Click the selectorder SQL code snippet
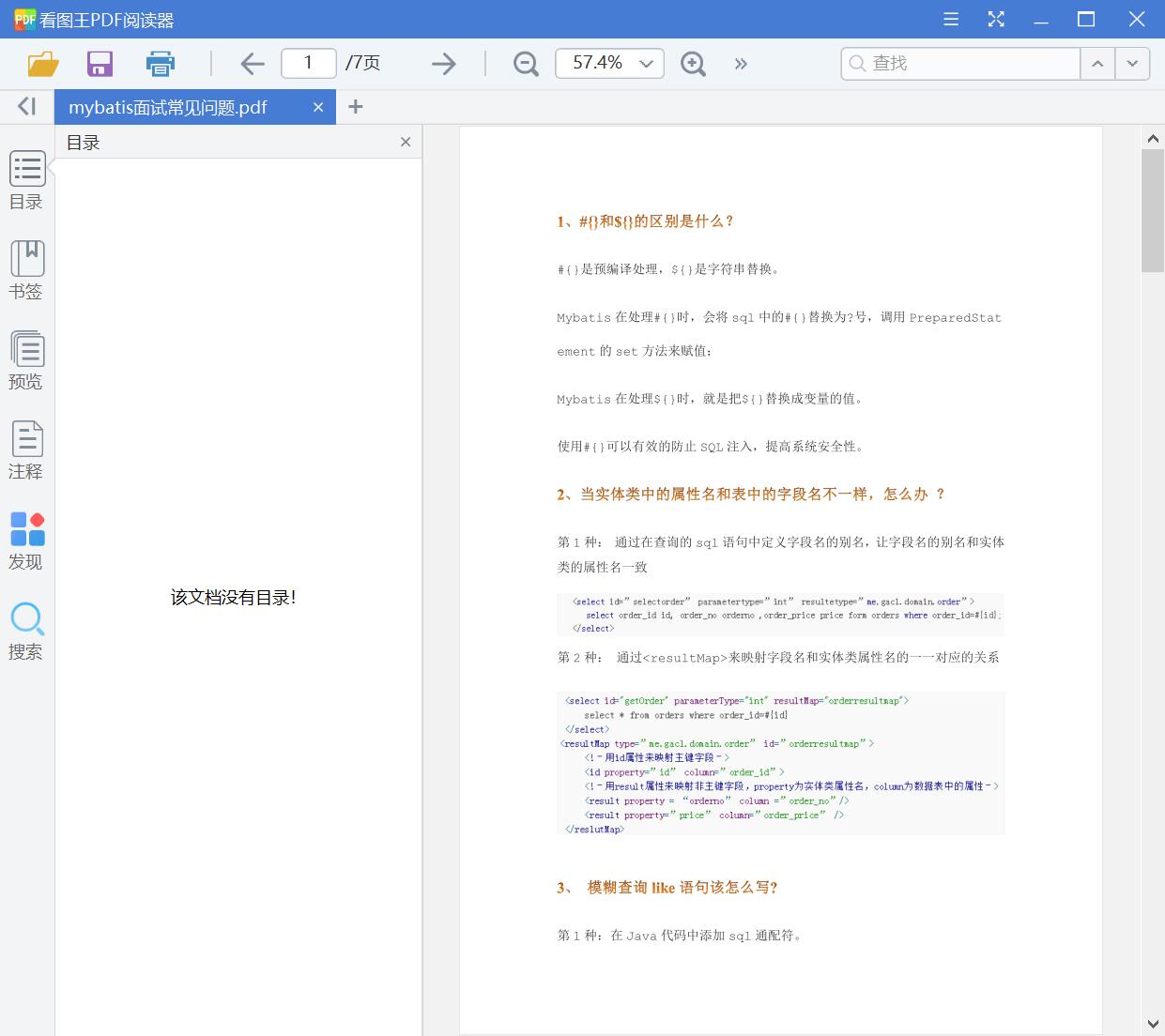This screenshot has width=1165, height=1036. 781,615
